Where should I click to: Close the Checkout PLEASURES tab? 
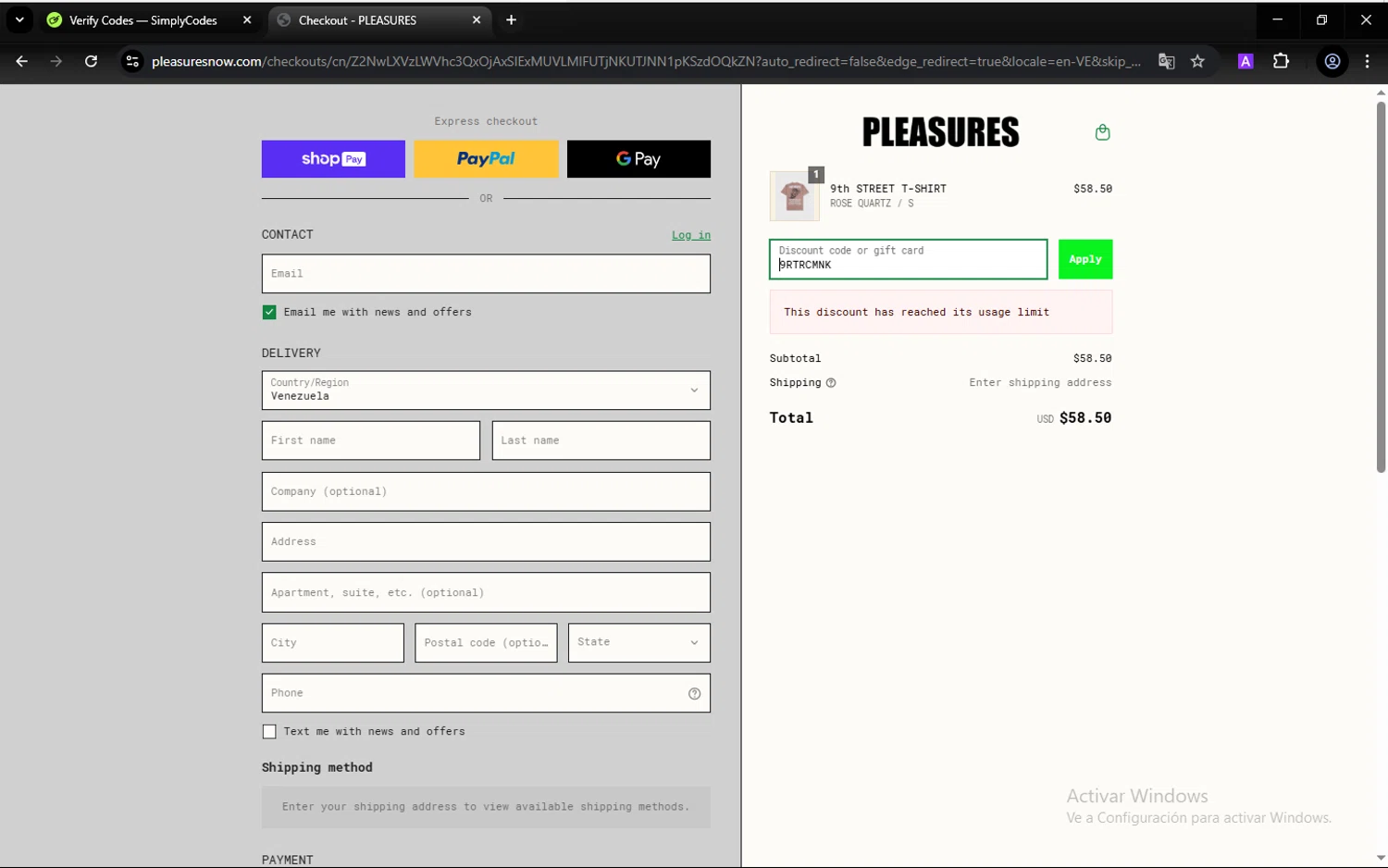point(477,19)
